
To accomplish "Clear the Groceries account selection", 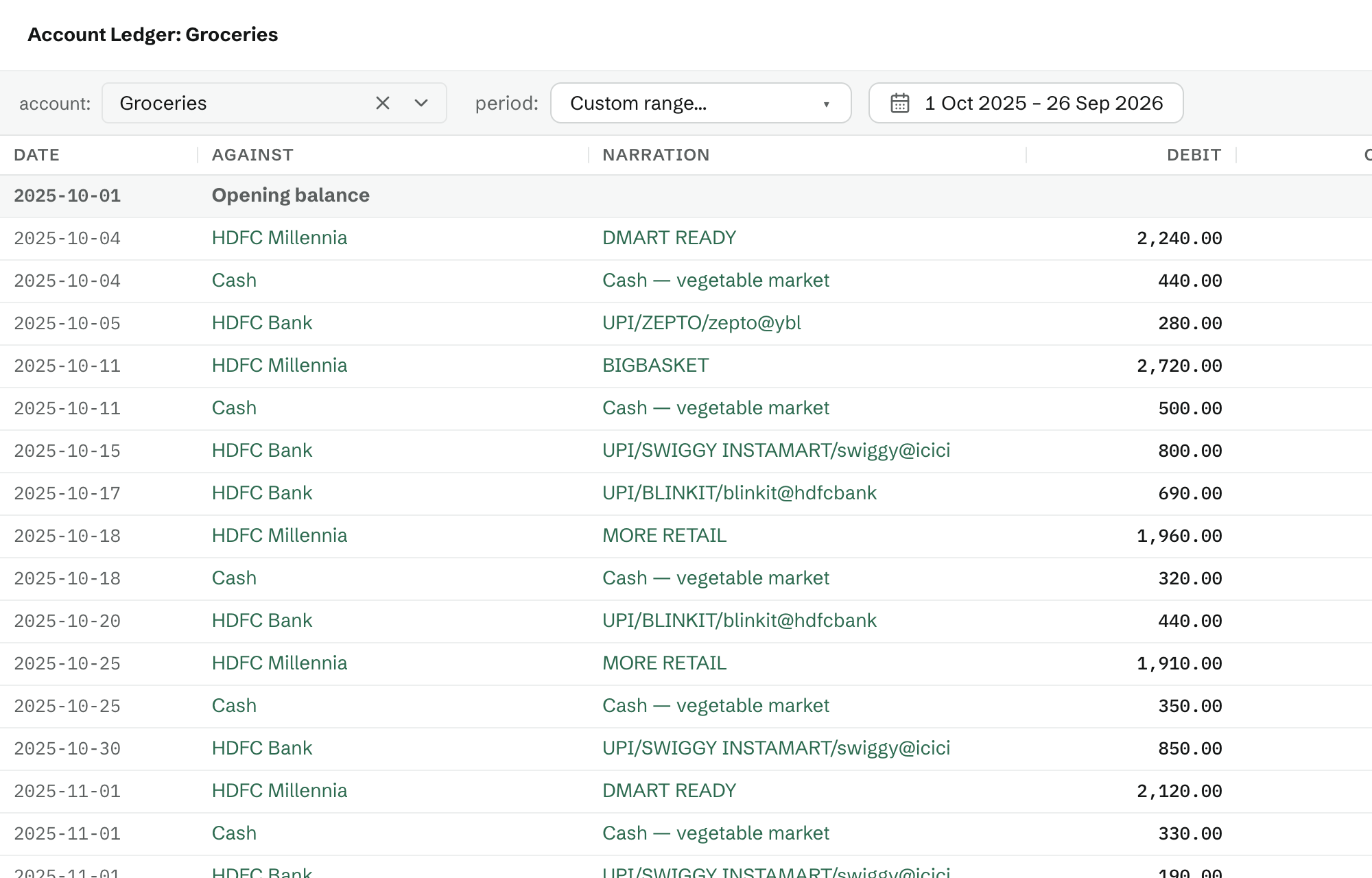I will pos(383,103).
